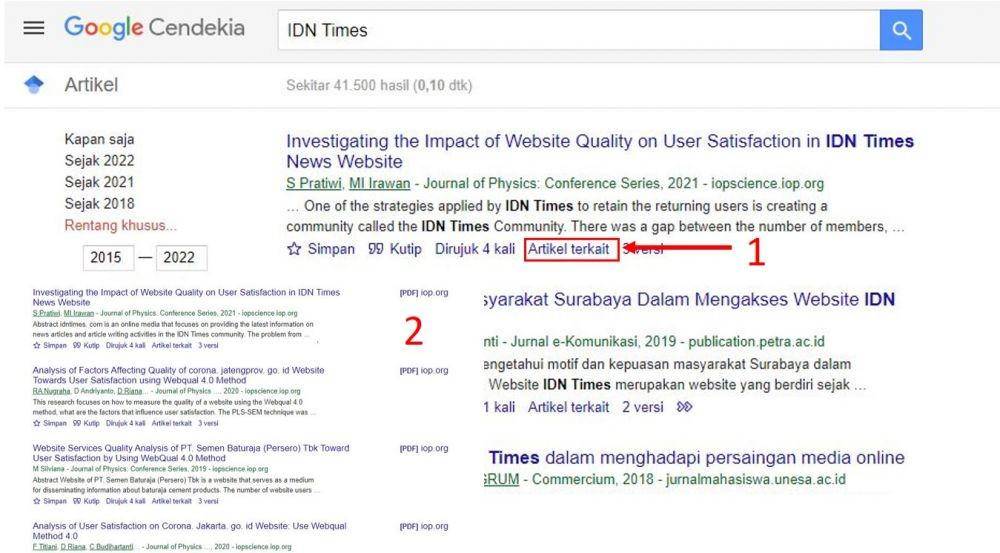Open the Artikel section heading
Viewport: 1000px width, 553px height.
click(91, 84)
